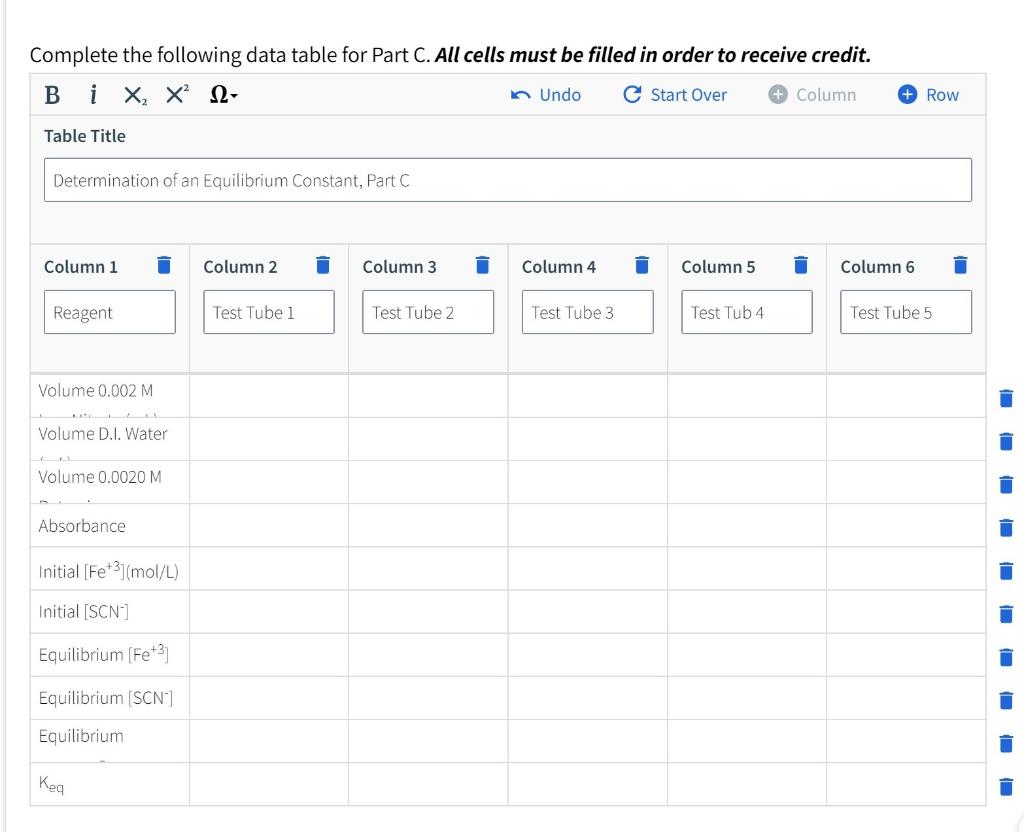Delete Column 2 with trash icon
Image resolution: width=1024 pixels, height=832 pixels.
click(x=323, y=265)
